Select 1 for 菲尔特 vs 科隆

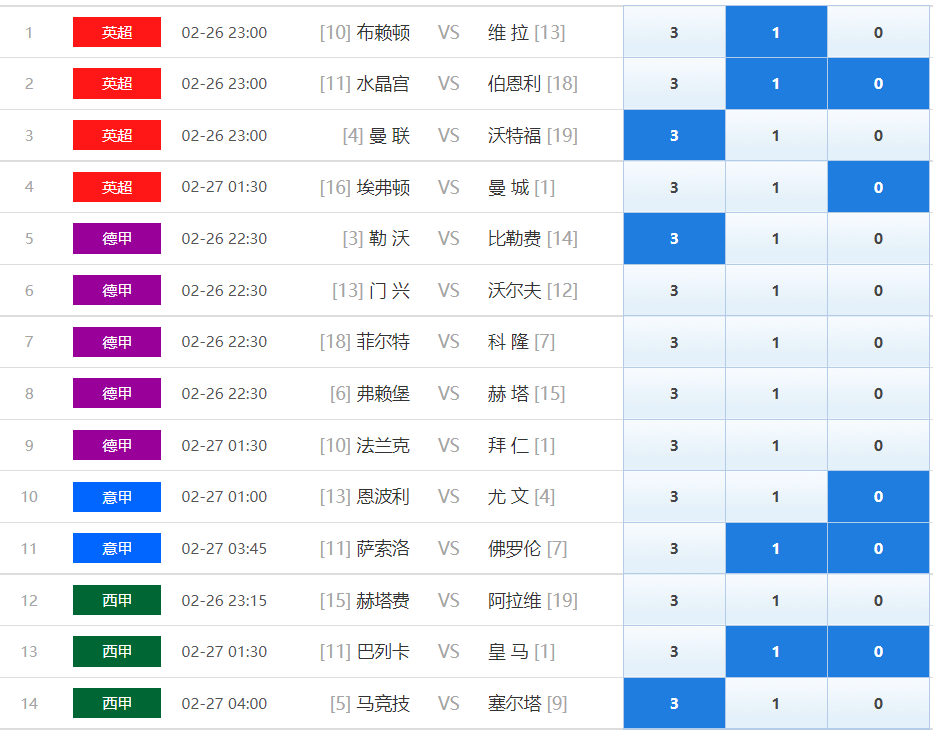[776, 342]
